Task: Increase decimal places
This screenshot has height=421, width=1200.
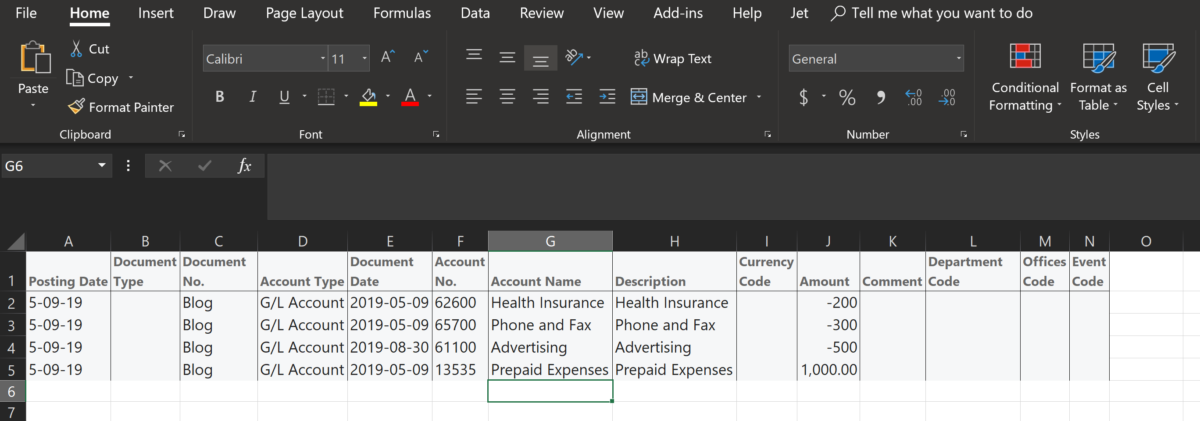Action: (x=913, y=97)
